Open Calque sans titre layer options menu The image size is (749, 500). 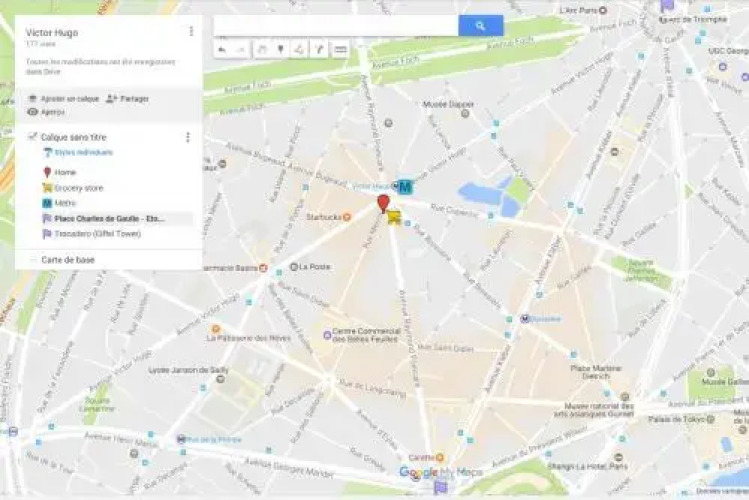tap(188, 138)
